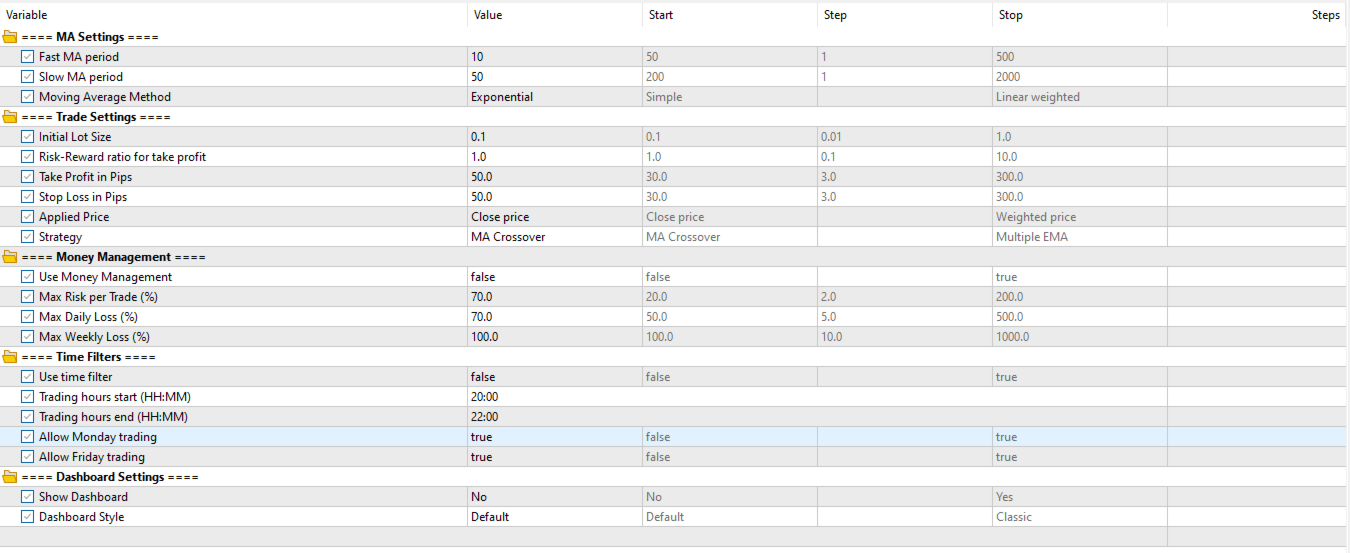Toggle Use Money Management checkbox
1350x553 pixels.
(27, 277)
